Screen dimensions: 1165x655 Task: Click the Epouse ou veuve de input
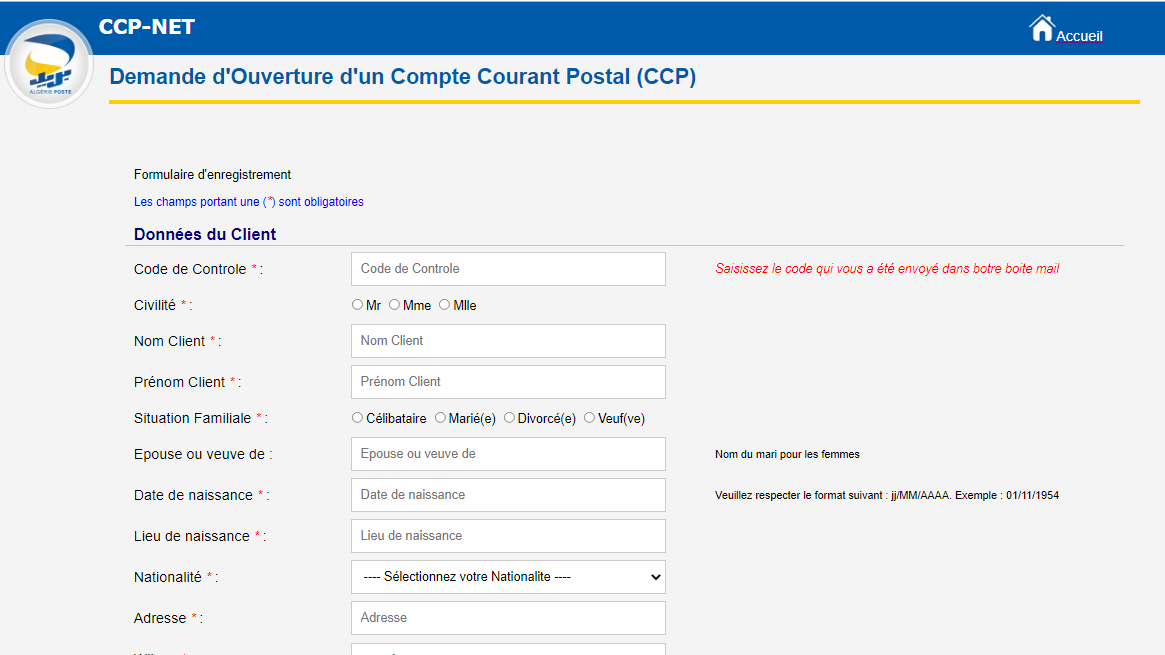pos(508,454)
